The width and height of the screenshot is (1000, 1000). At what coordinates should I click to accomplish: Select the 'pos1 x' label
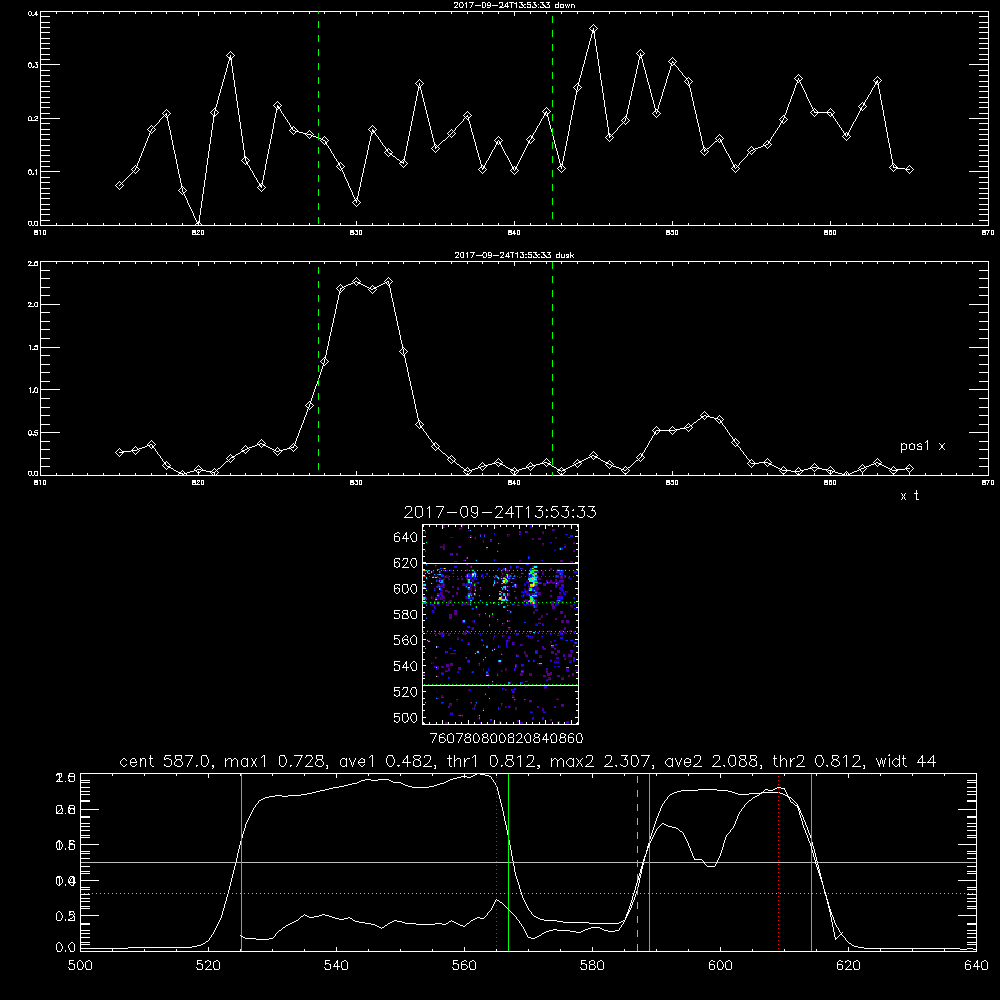pyautogui.click(x=922, y=446)
